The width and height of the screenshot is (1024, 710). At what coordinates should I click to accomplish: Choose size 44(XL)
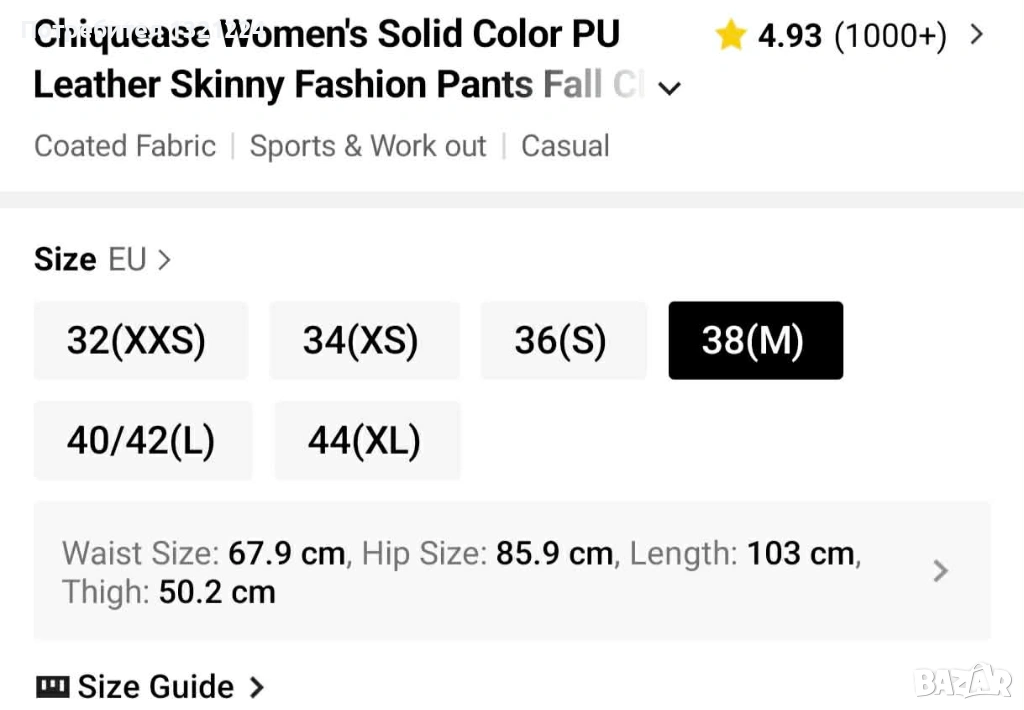point(364,441)
